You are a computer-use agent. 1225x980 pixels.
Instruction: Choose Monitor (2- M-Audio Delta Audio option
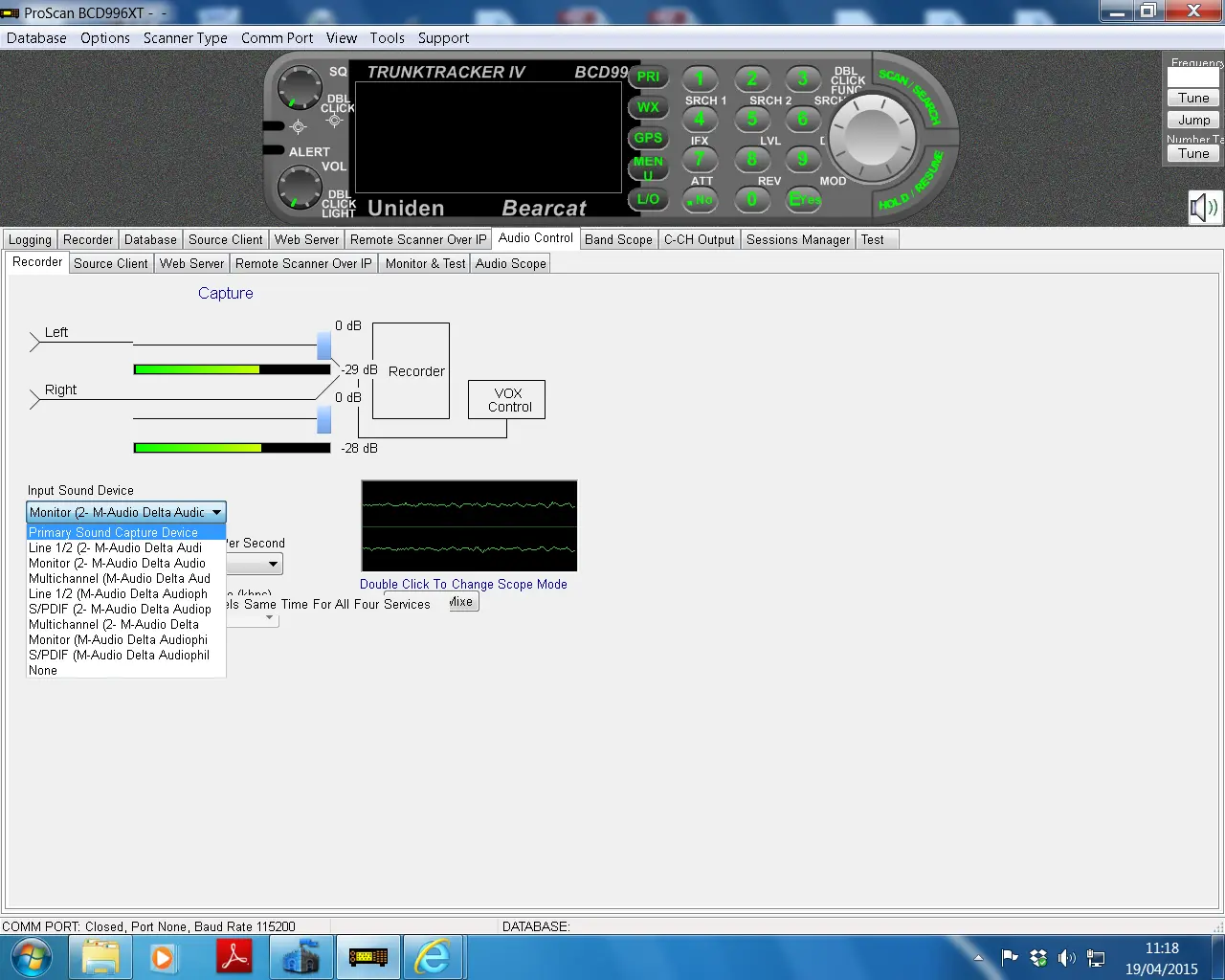coord(126,563)
